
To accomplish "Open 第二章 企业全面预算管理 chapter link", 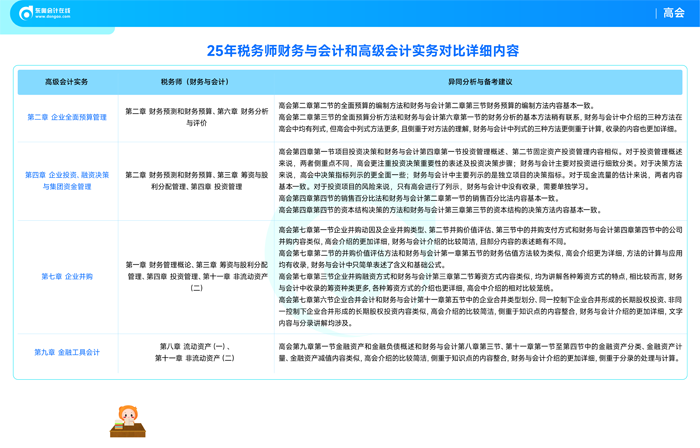I will click(67, 117).
